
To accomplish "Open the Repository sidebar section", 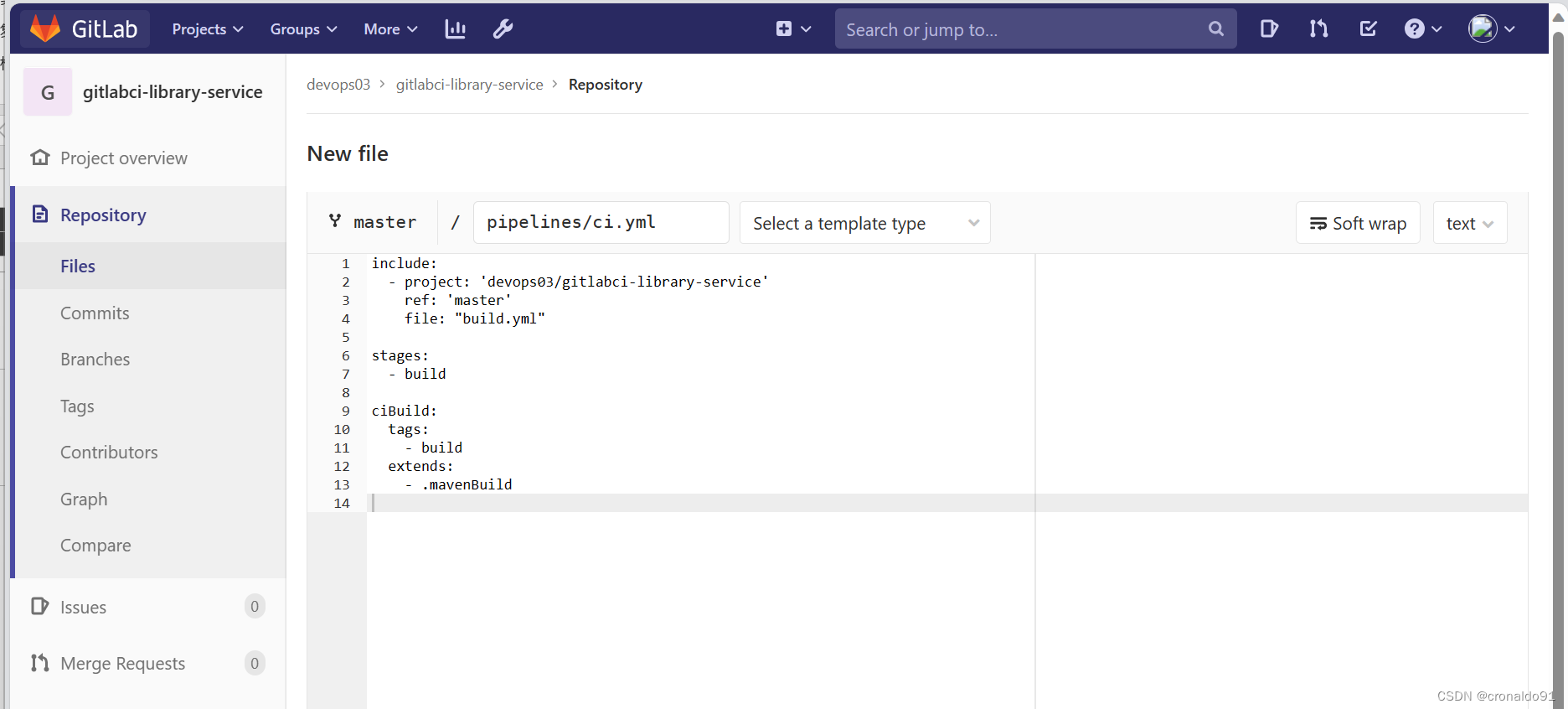I will (x=103, y=215).
